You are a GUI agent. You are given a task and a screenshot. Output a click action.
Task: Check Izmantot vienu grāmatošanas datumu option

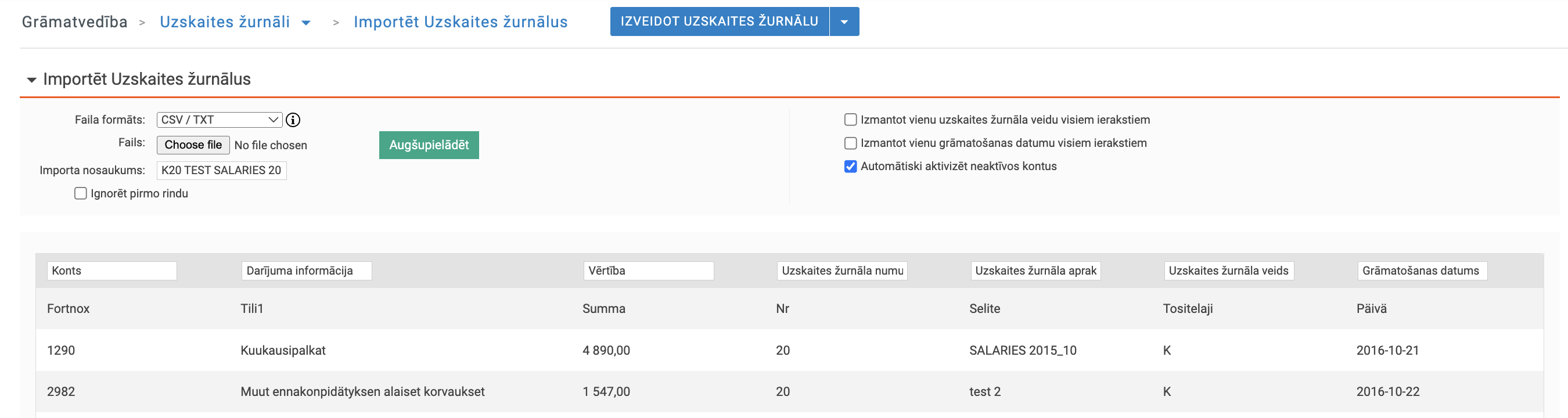click(x=850, y=143)
